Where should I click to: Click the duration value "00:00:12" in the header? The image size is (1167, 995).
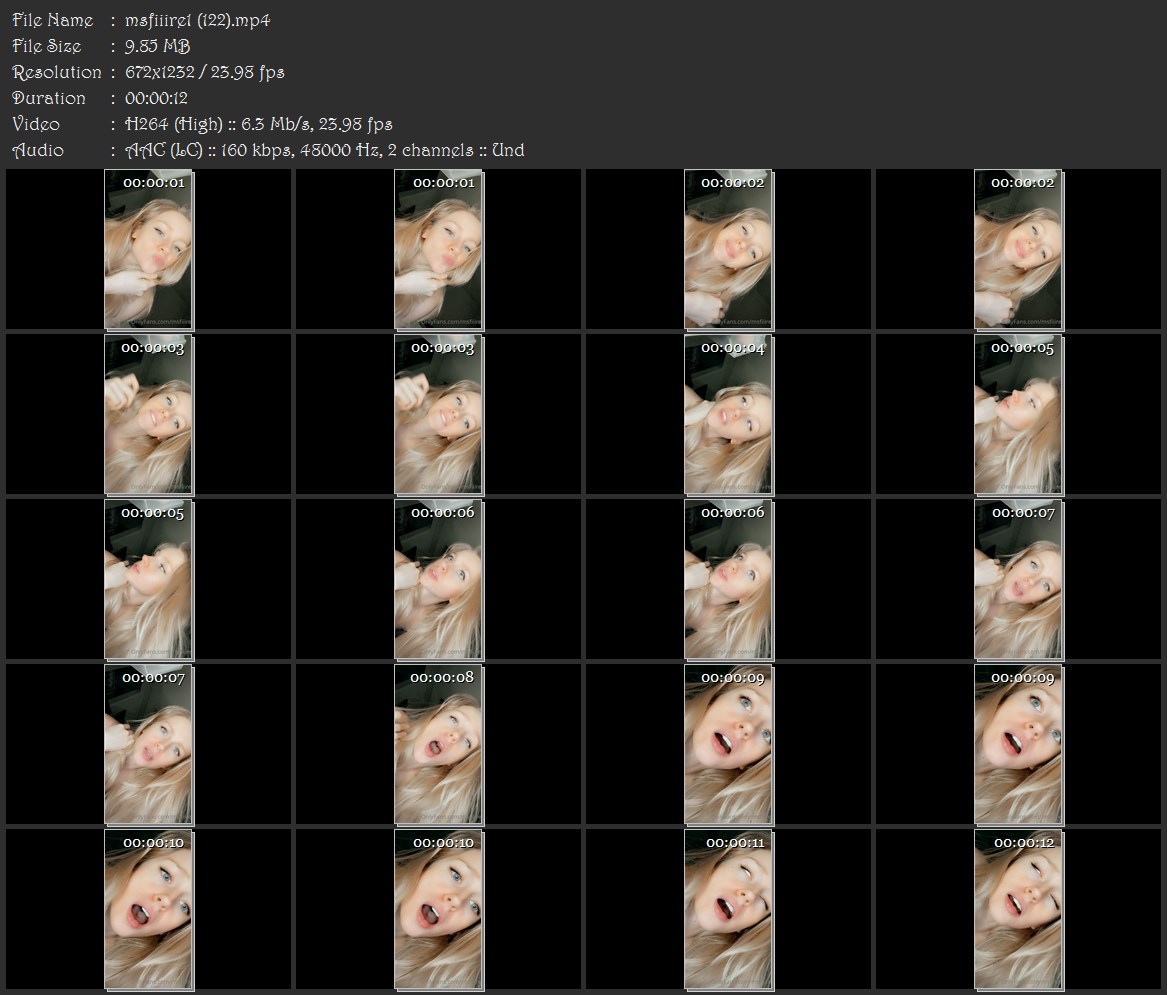(x=156, y=98)
